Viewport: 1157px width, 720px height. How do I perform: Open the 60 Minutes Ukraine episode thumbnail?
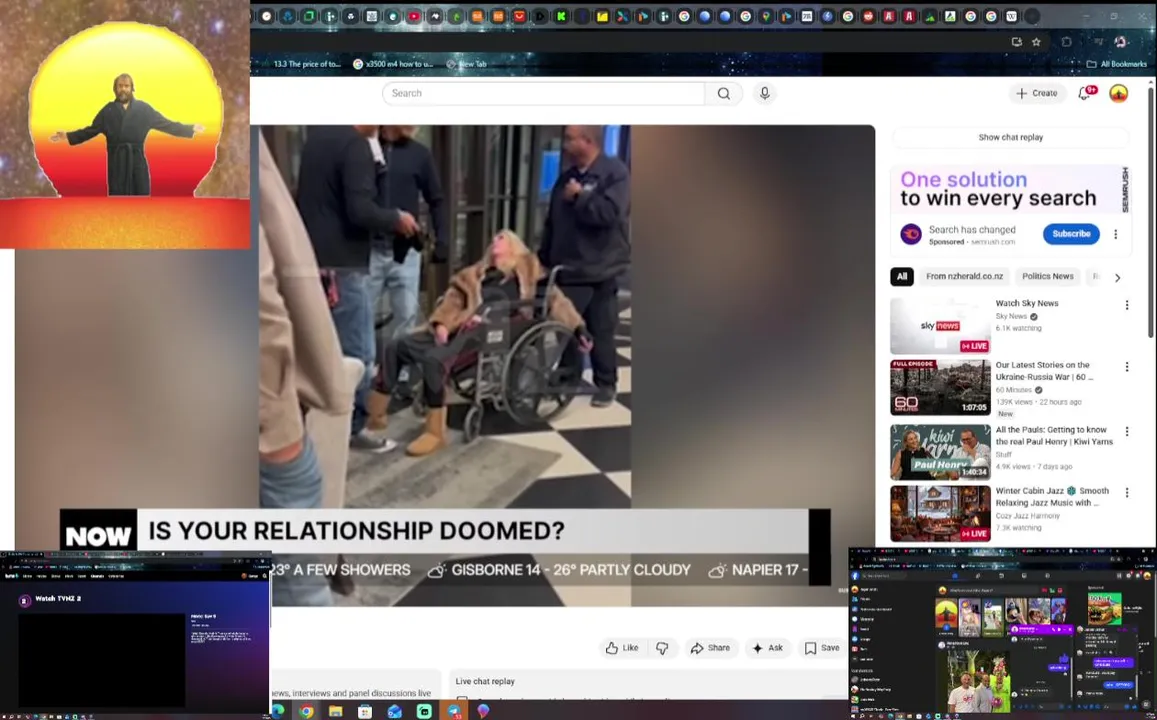940,387
